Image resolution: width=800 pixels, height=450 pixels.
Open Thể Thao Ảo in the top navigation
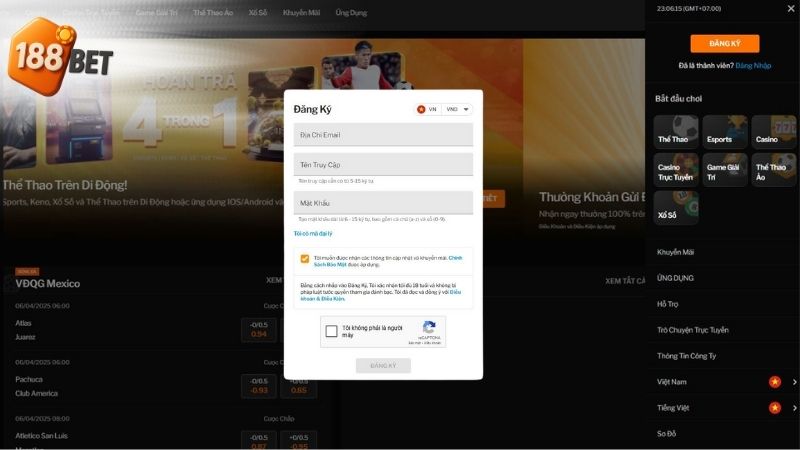(x=213, y=12)
